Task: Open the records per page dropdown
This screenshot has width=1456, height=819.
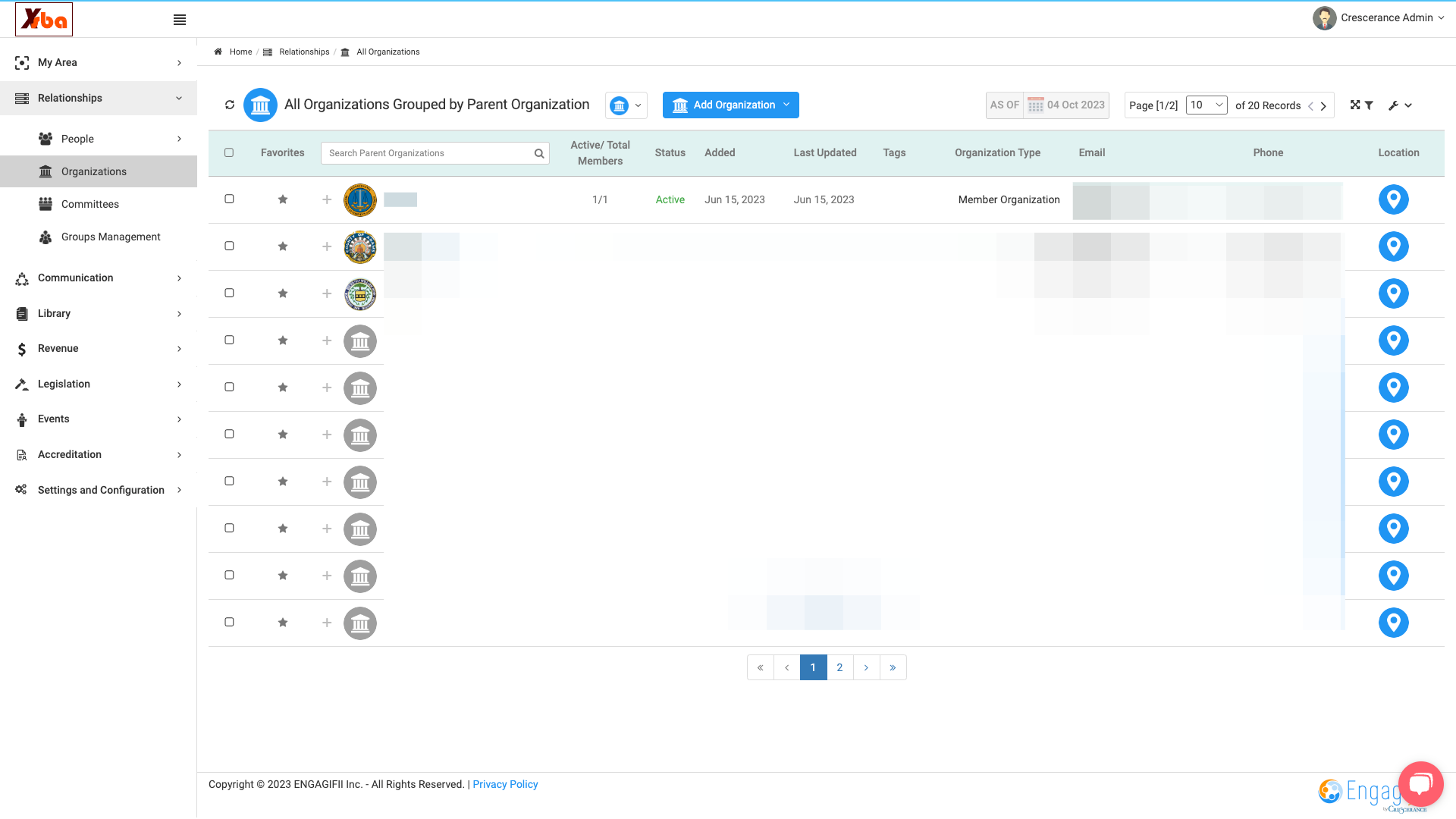Action: coord(1207,105)
